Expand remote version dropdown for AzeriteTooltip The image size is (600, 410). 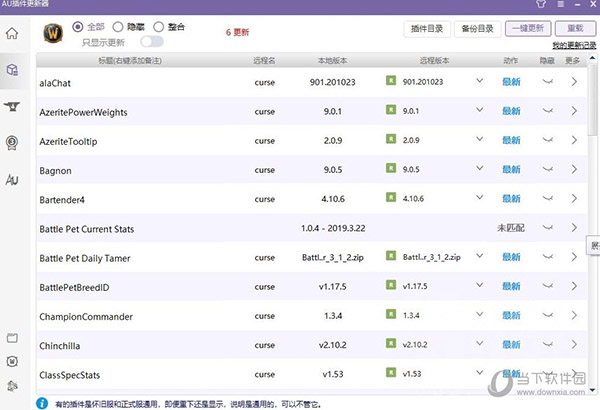click(x=479, y=139)
